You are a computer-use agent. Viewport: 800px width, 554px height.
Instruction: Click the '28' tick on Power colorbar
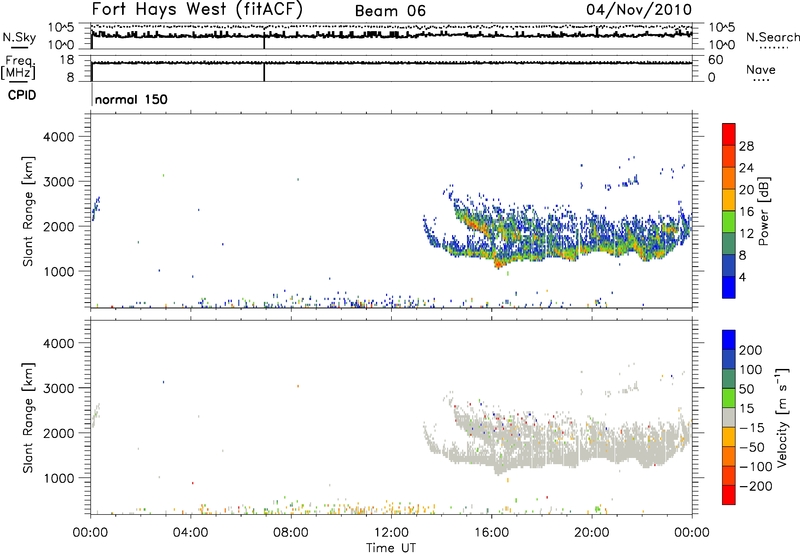746,146
